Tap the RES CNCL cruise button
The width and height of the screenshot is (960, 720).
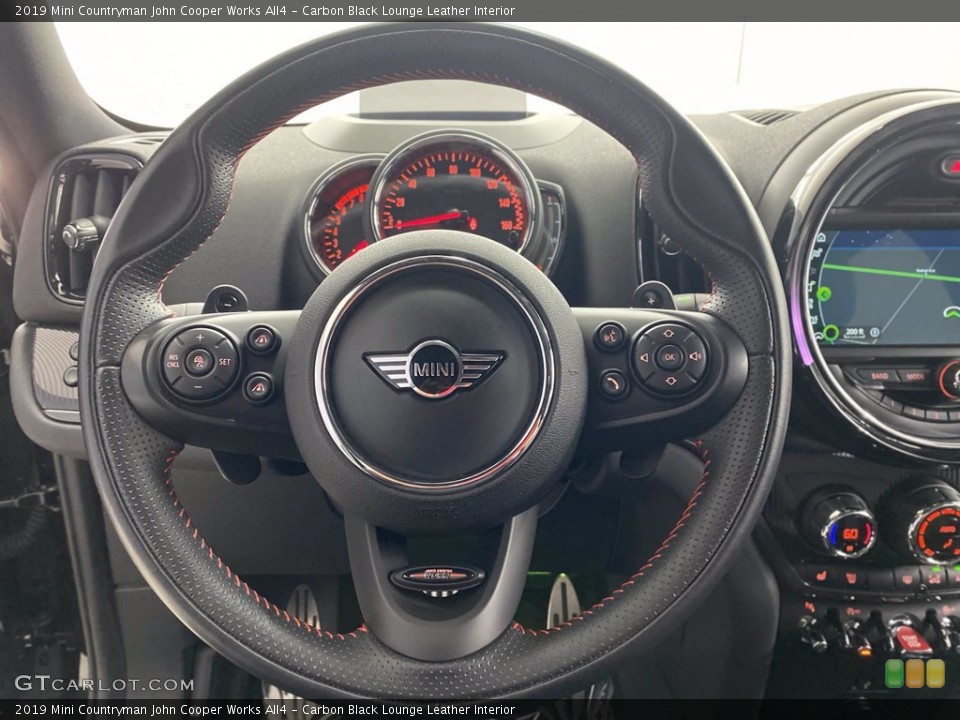click(173, 361)
